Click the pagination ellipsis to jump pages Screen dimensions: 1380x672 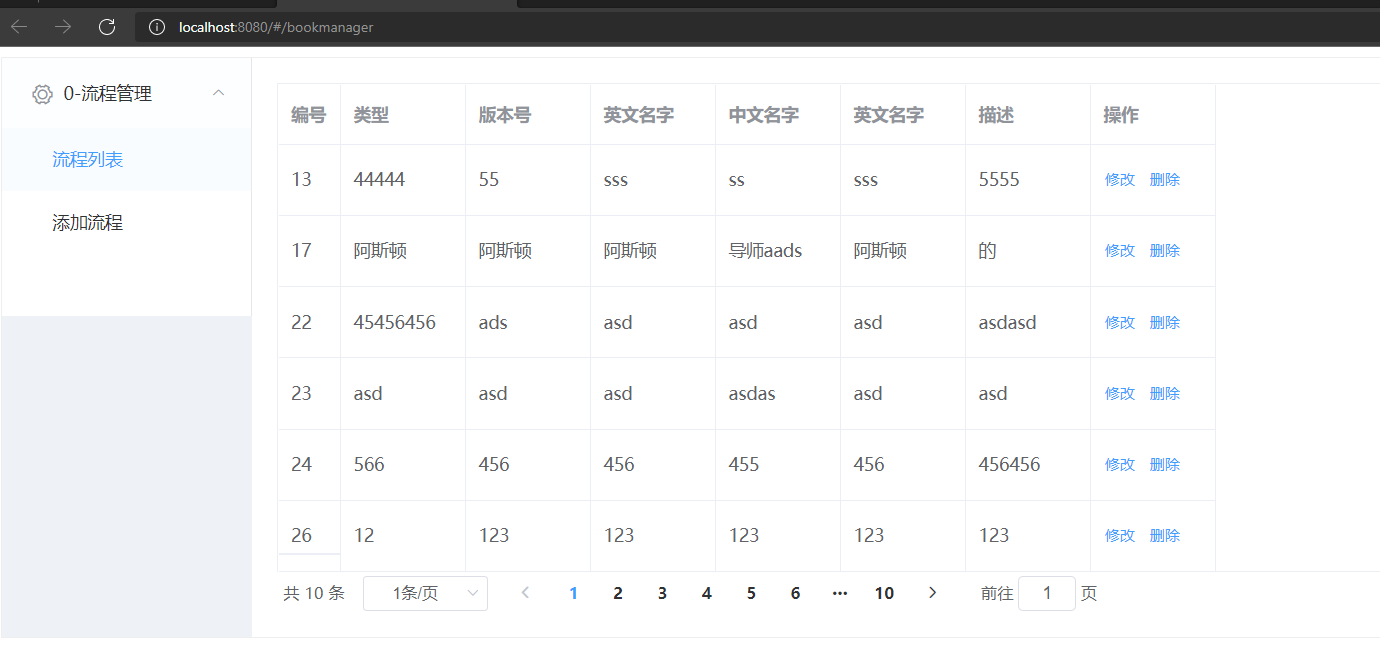point(840,593)
